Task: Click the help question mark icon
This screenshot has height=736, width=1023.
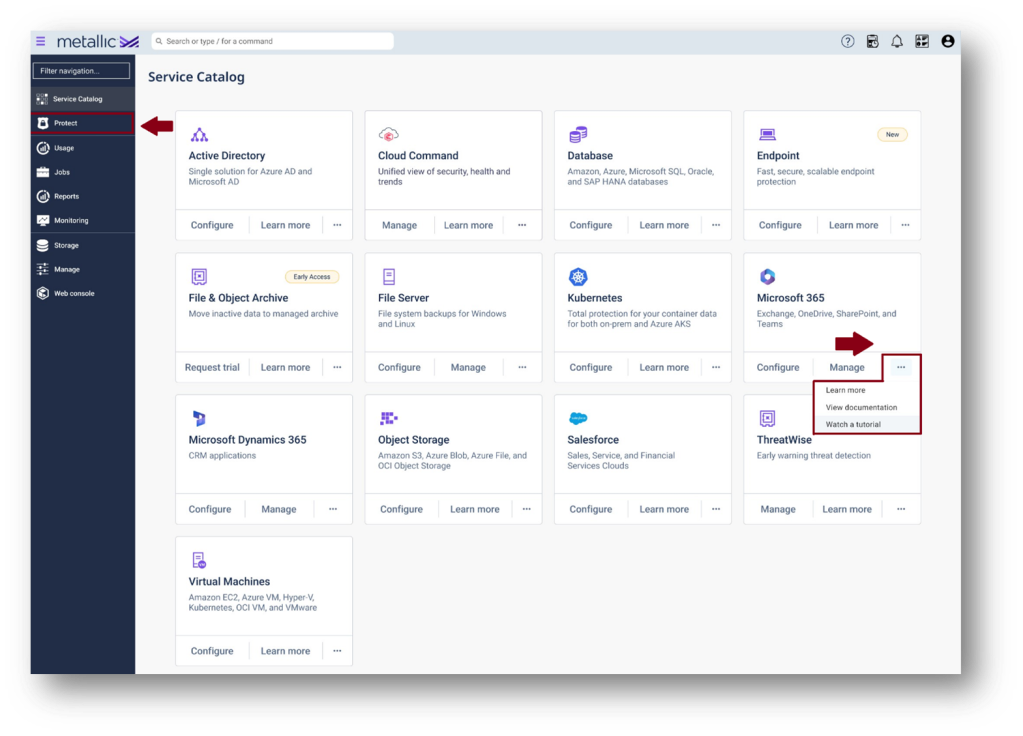Action: click(847, 41)
